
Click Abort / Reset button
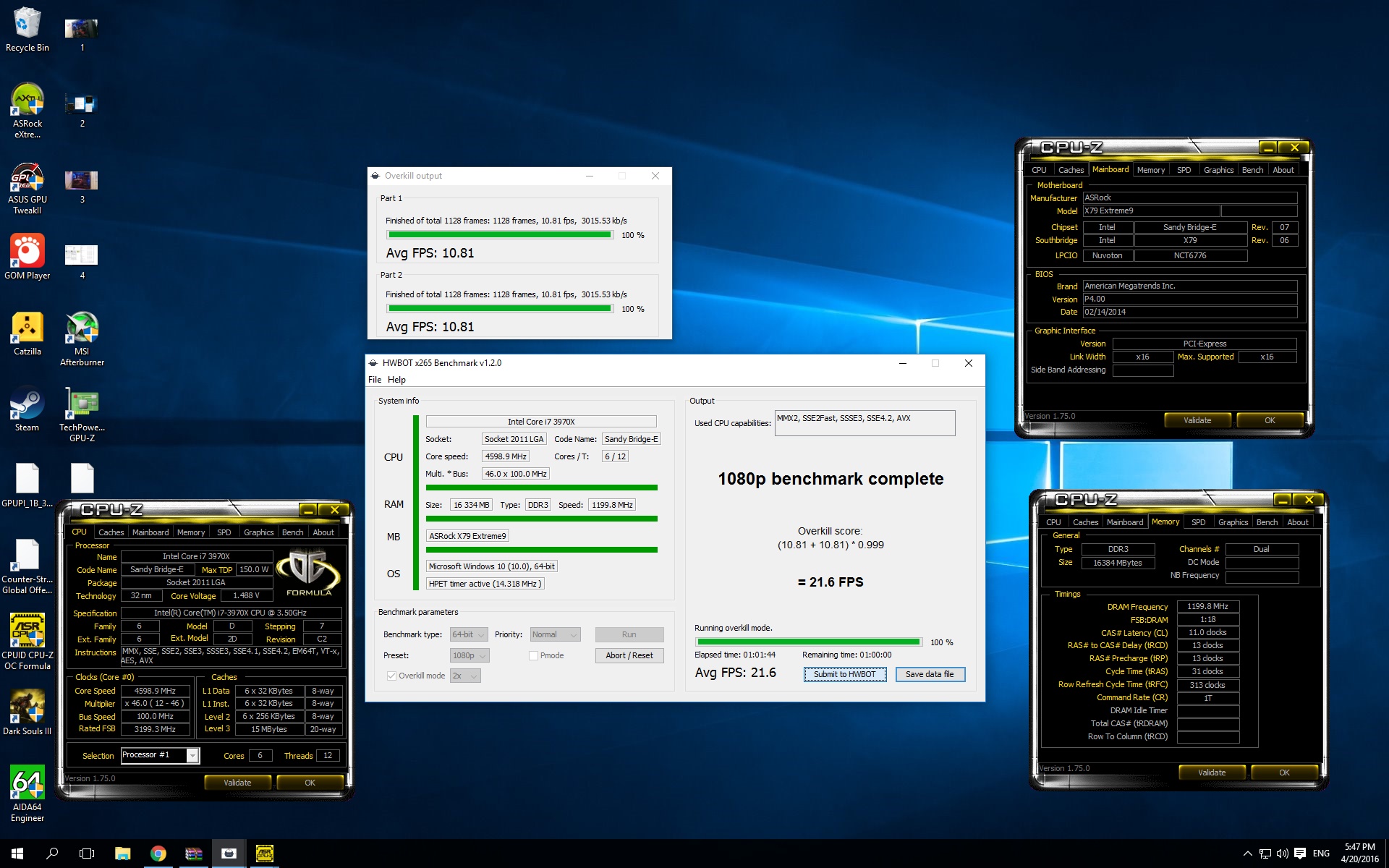pos(629,655)
